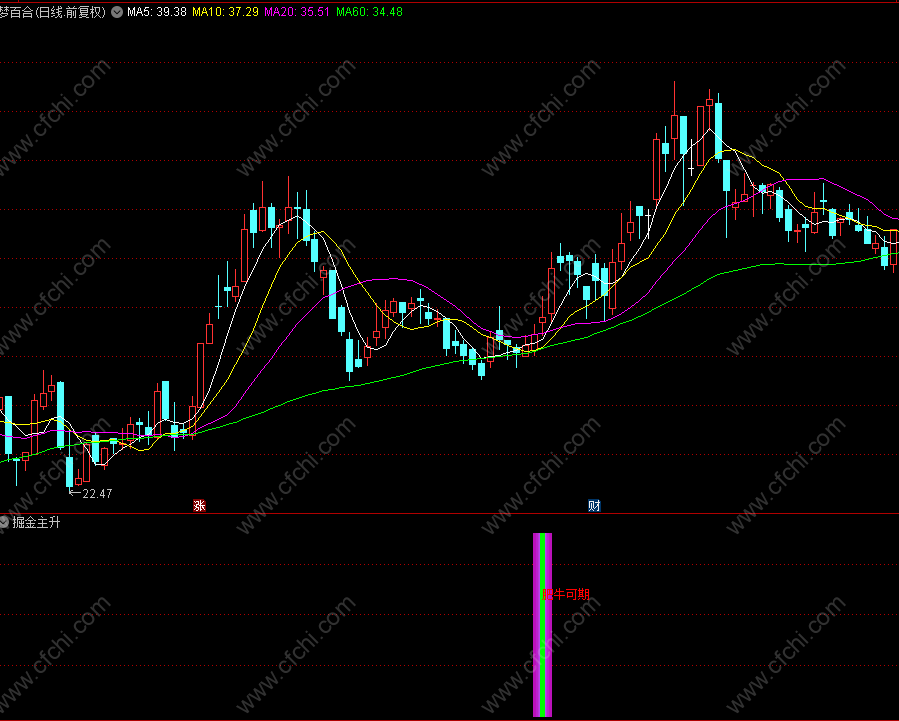Click the stock title 梦百合(日线.前复权)
Screen dimensions: 899x721
(x=53, y=12)
